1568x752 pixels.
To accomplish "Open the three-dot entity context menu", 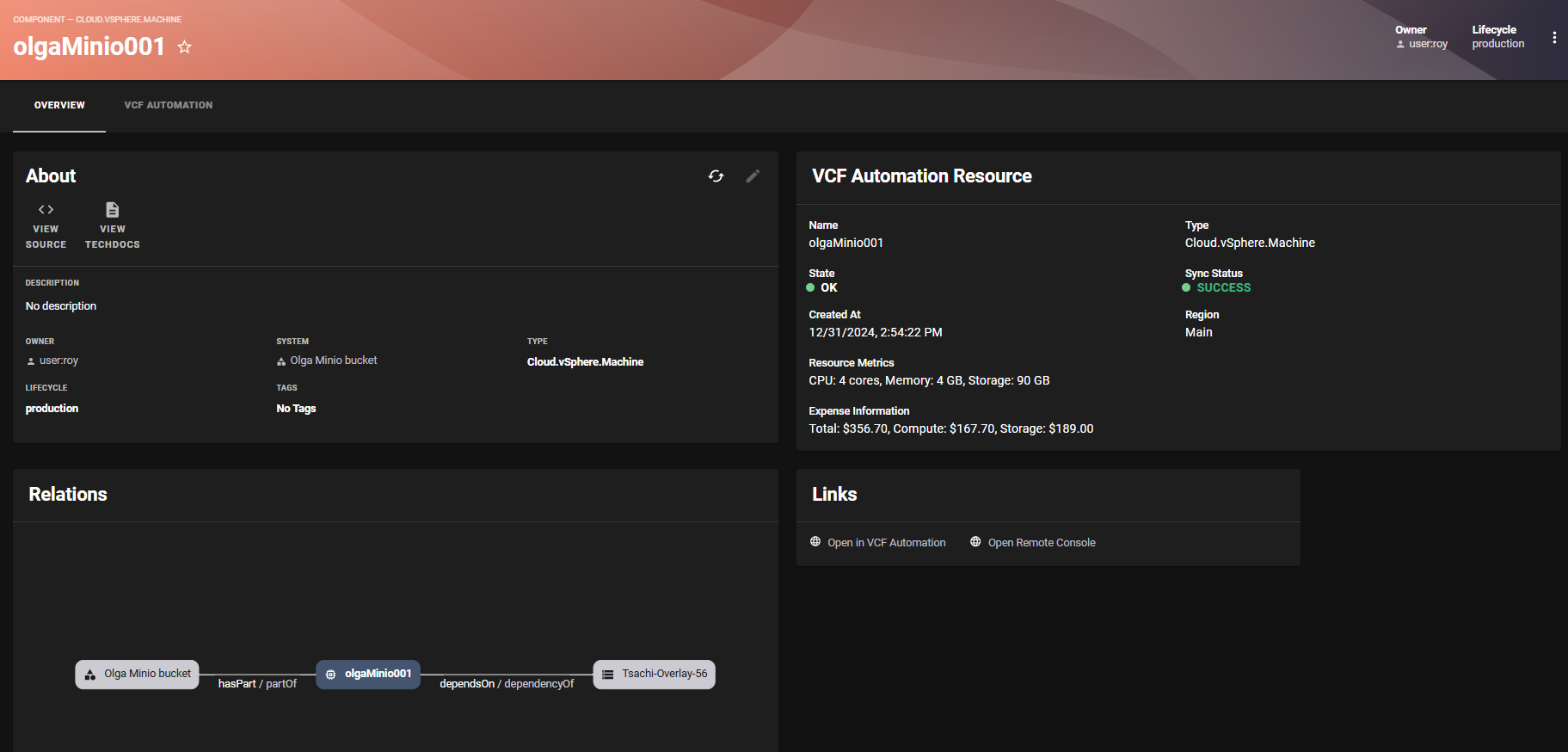I will [x=1554, y=37].
